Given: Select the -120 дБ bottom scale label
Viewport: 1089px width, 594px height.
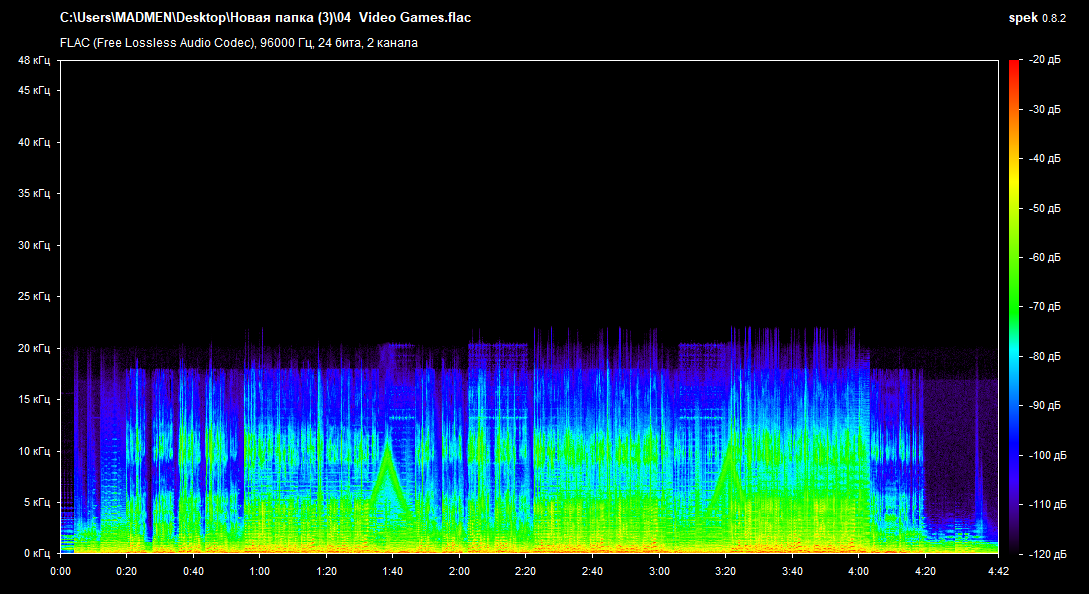Looking at the screenshot, I should pyautogui.click(x=1047, y=553).
